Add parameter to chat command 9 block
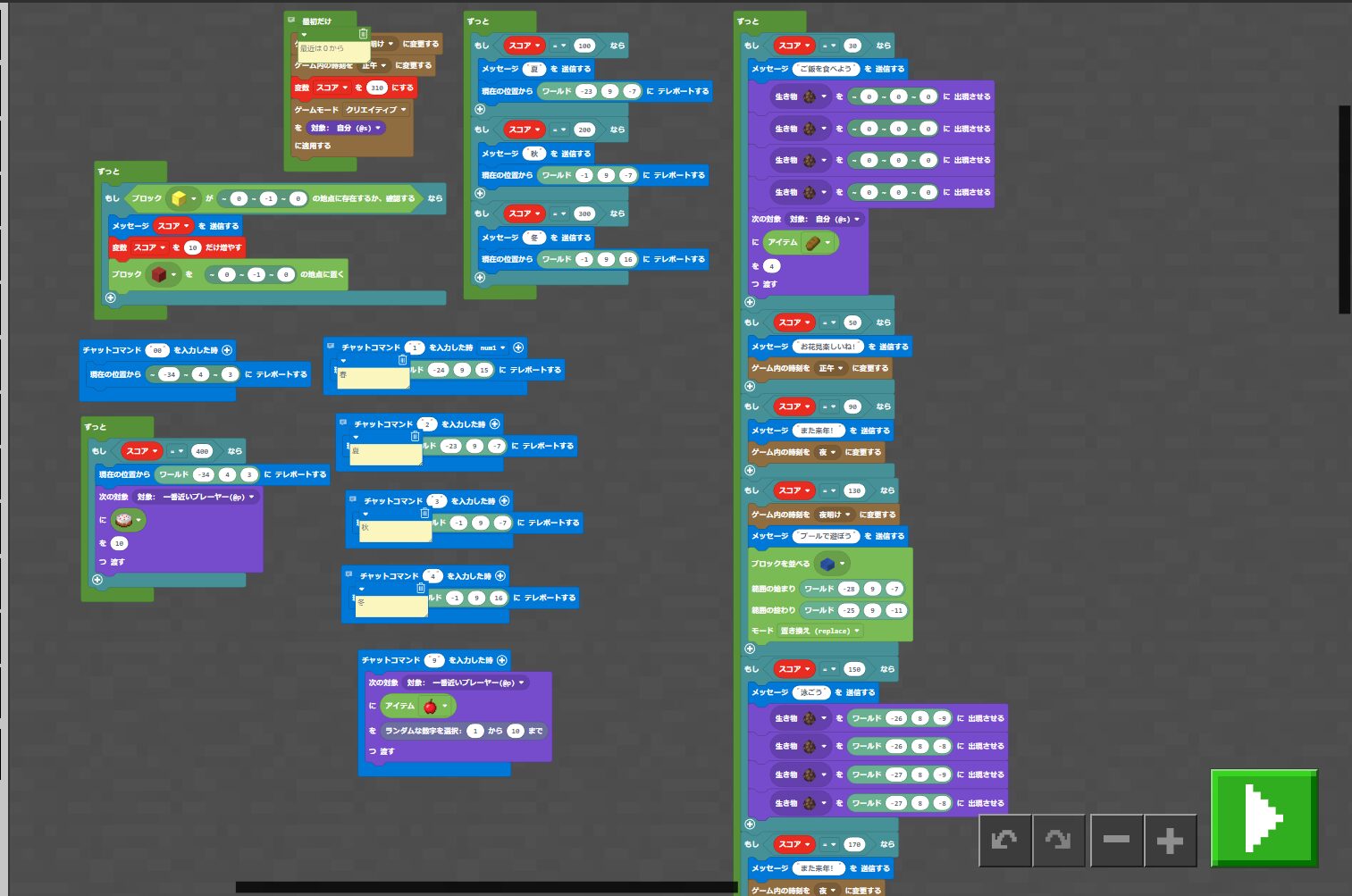1352x896 pixels. 501,660
